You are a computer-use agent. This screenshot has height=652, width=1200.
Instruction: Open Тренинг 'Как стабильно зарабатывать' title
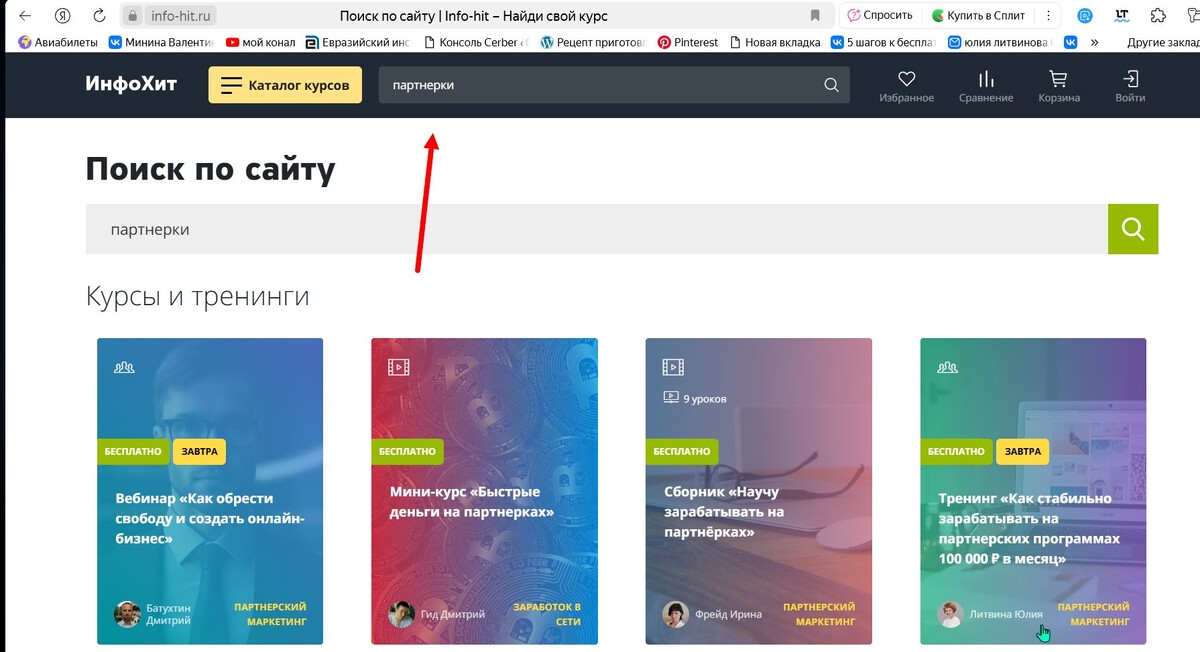1029,528
